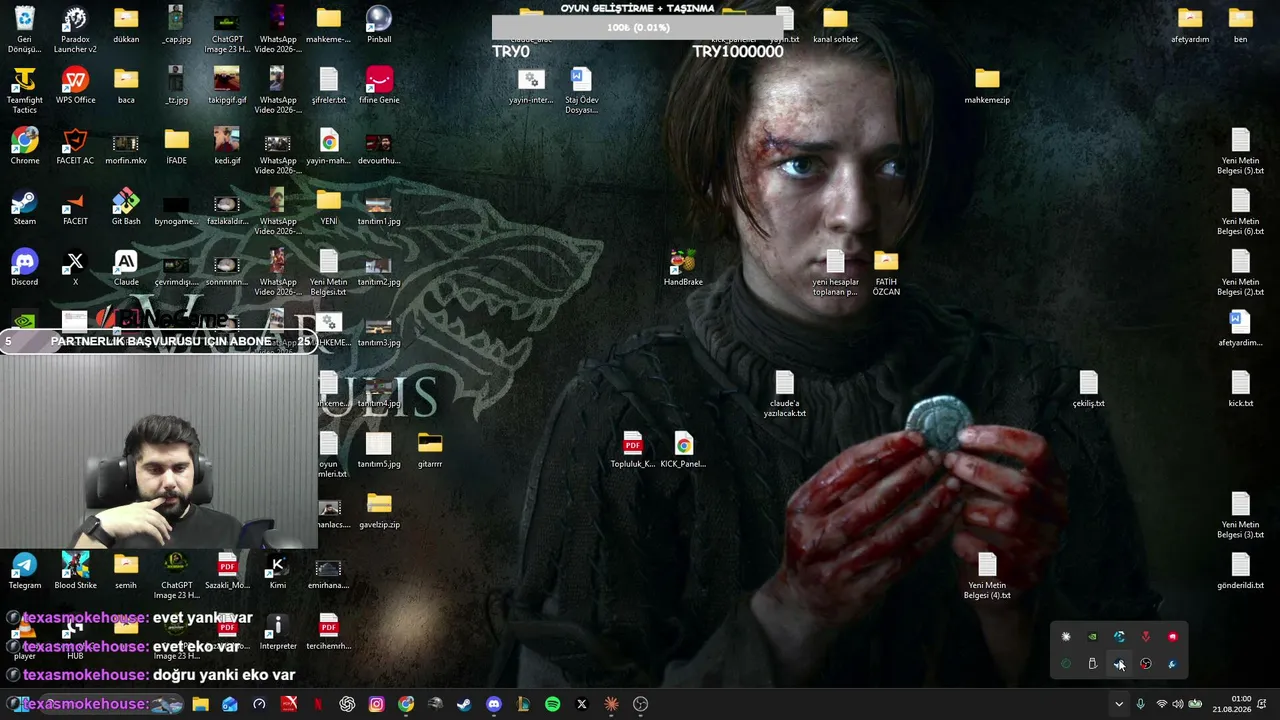Select the Discord desktop shortcut
The height and width of the screenshot is (720, 1280).
[25, 268]
